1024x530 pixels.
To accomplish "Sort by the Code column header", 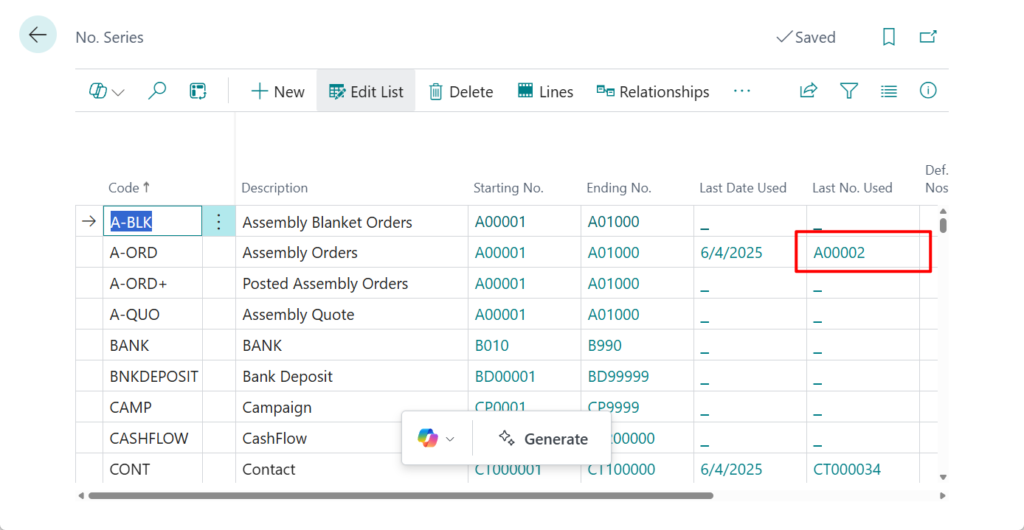I will (124, 188).
